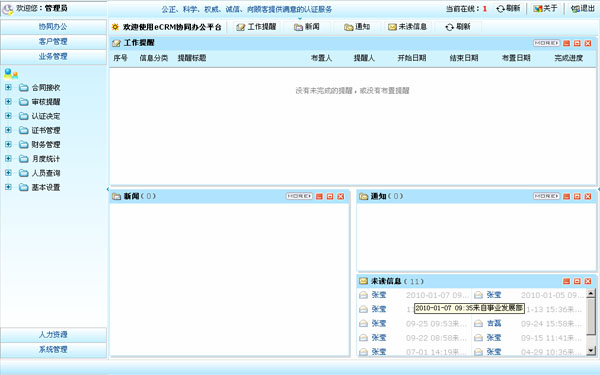Open the 系统管理 section
The height and width of the screenshot is (375, 600).
point(53,350)
